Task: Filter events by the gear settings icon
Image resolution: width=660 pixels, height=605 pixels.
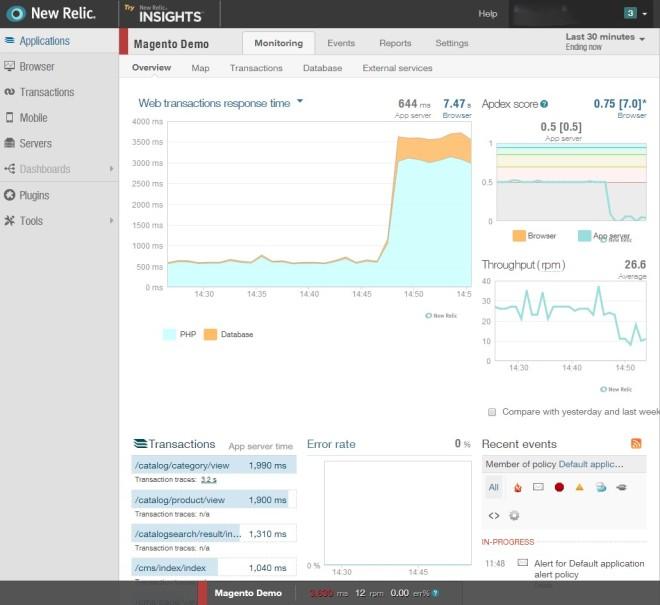Action: [x=514, y=515]
